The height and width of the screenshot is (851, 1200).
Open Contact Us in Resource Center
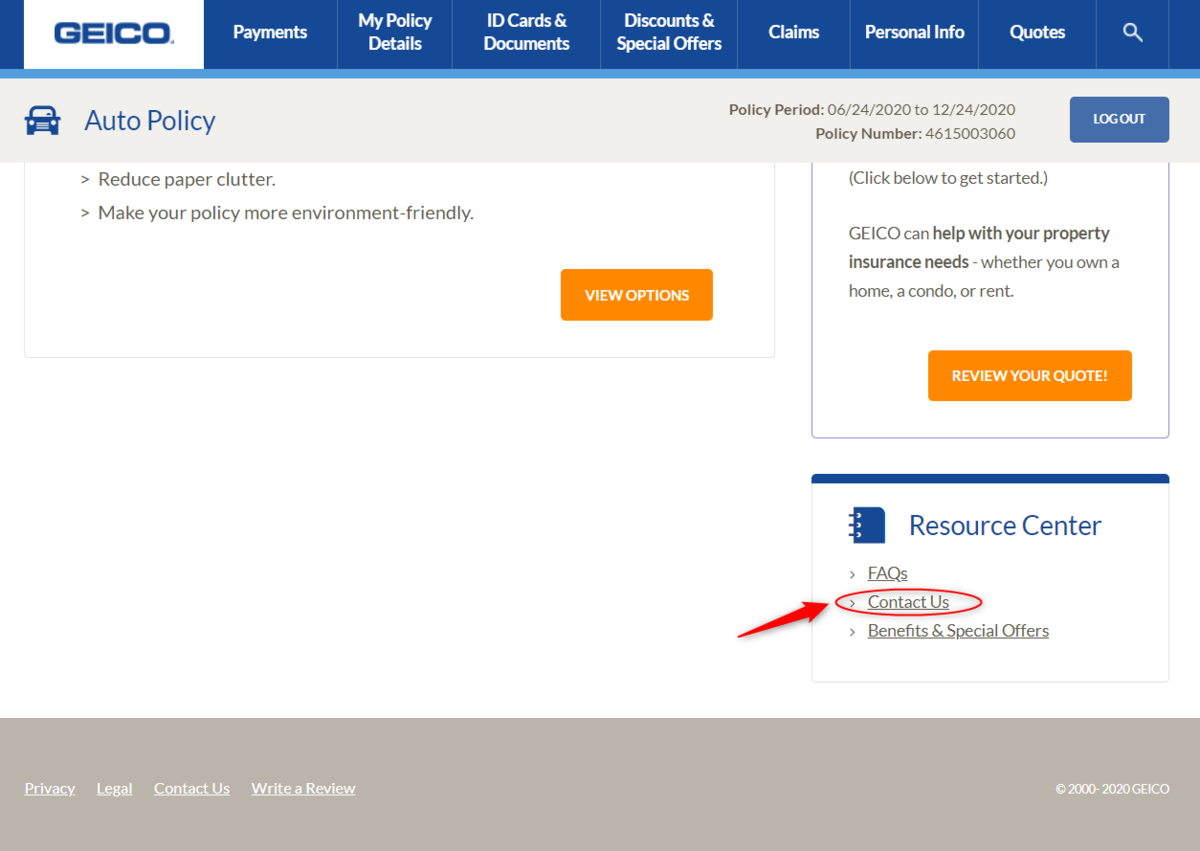coord(908,602)
